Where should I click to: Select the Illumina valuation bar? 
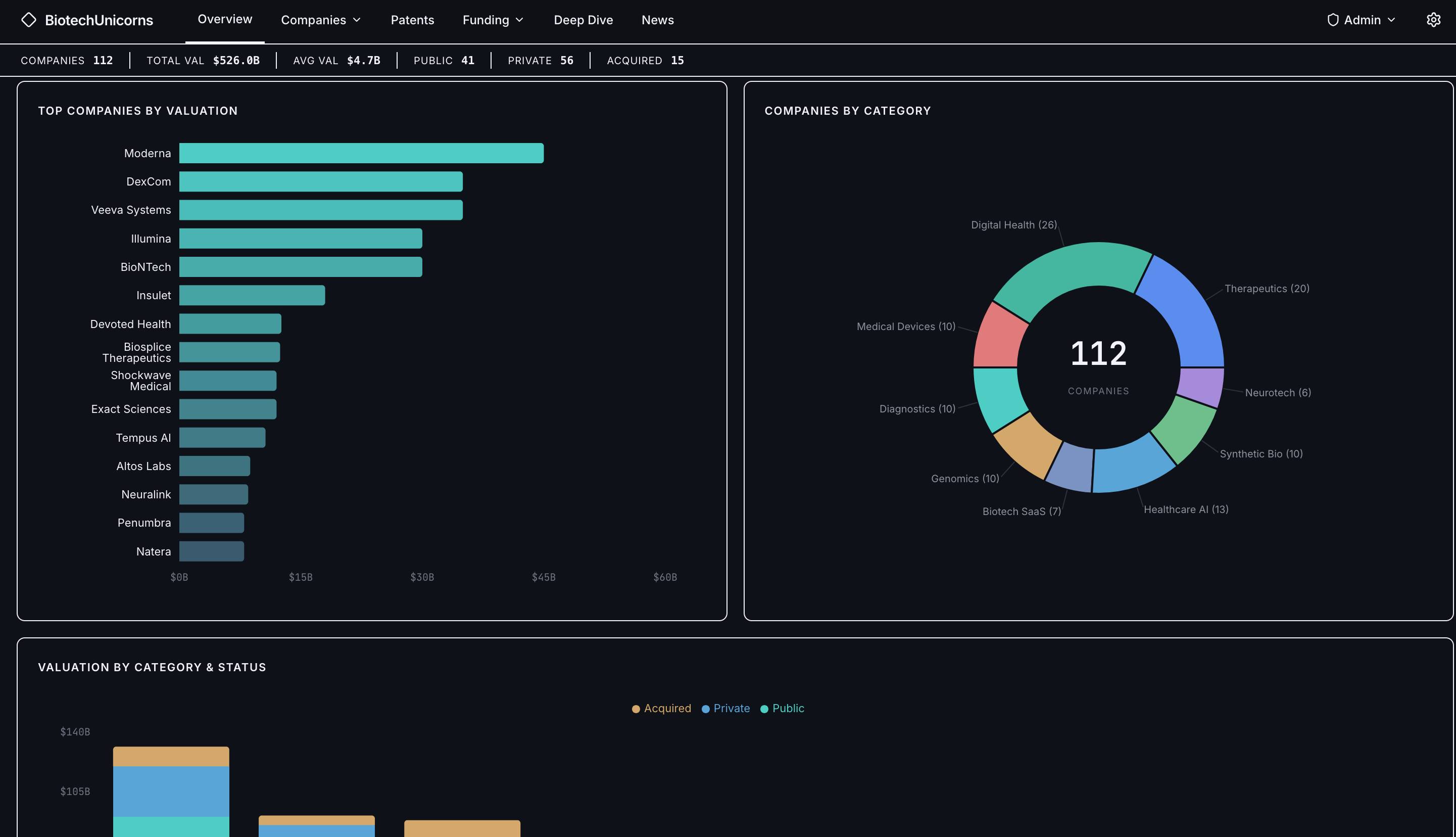tap(301, 239)
